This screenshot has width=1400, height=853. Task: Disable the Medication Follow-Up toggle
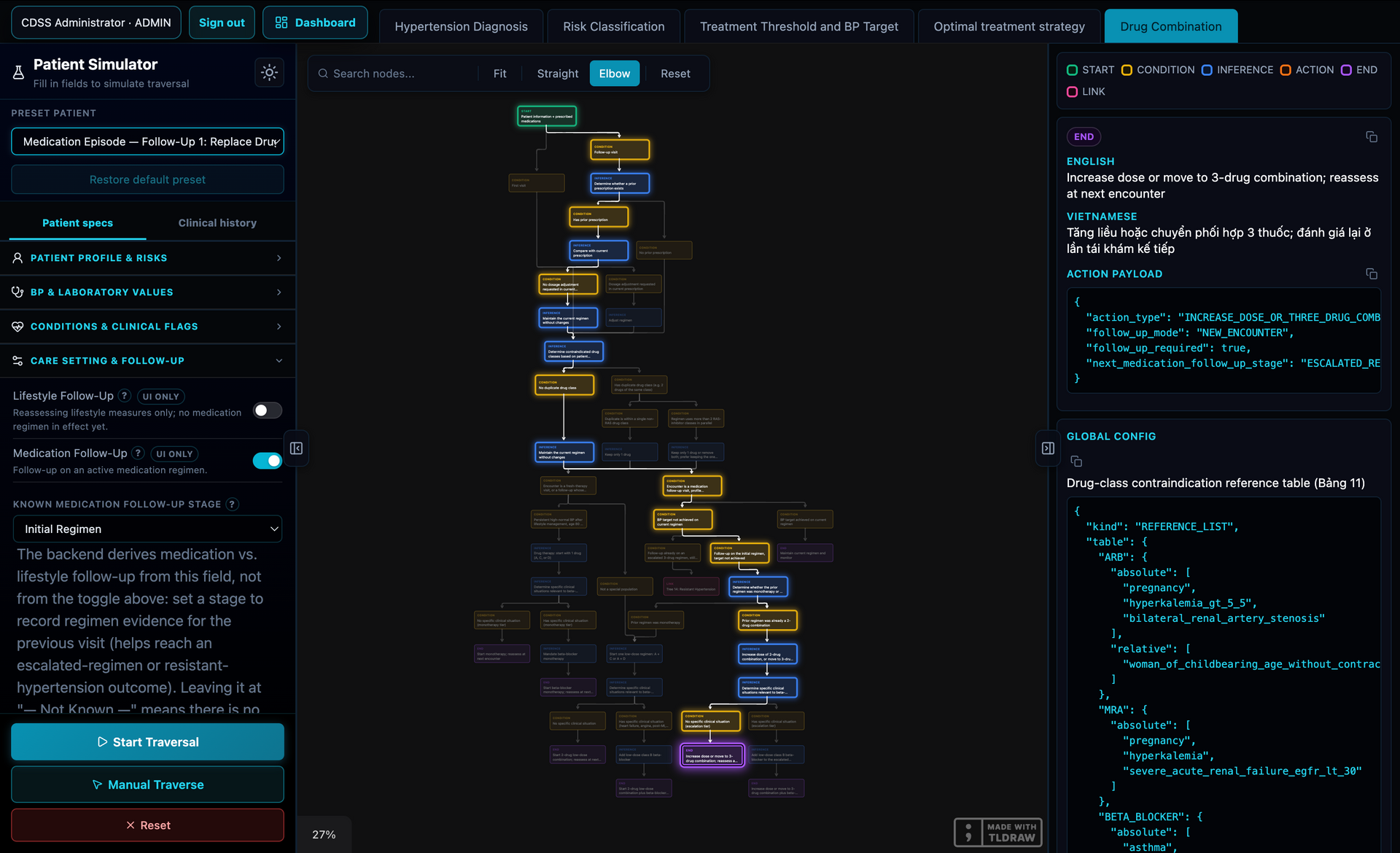click(268, 461)
